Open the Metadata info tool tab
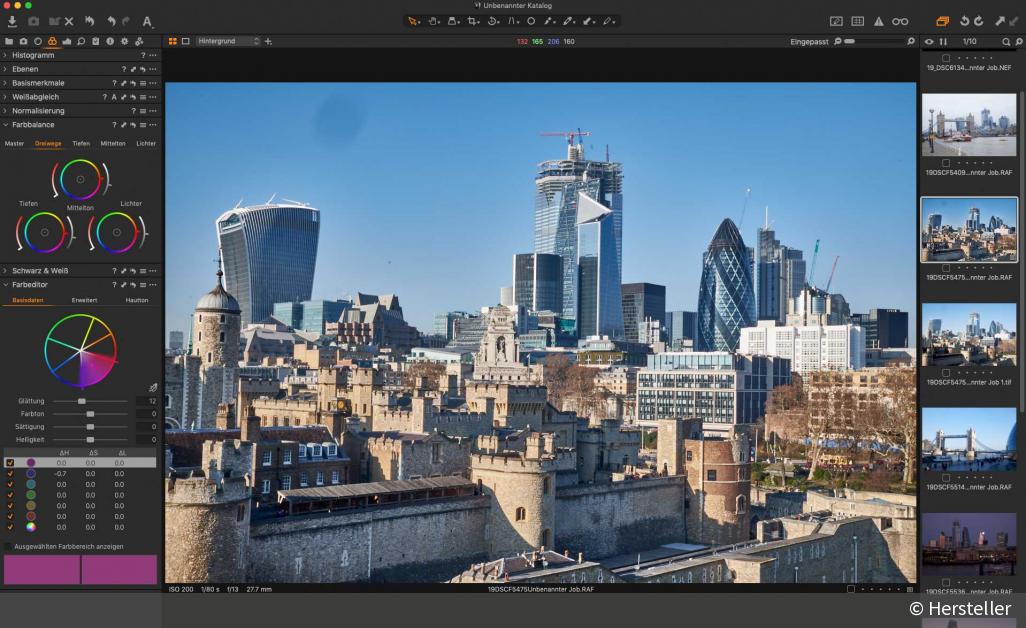Viewport: 1026px width, 628px height. [x=110, y=41]
